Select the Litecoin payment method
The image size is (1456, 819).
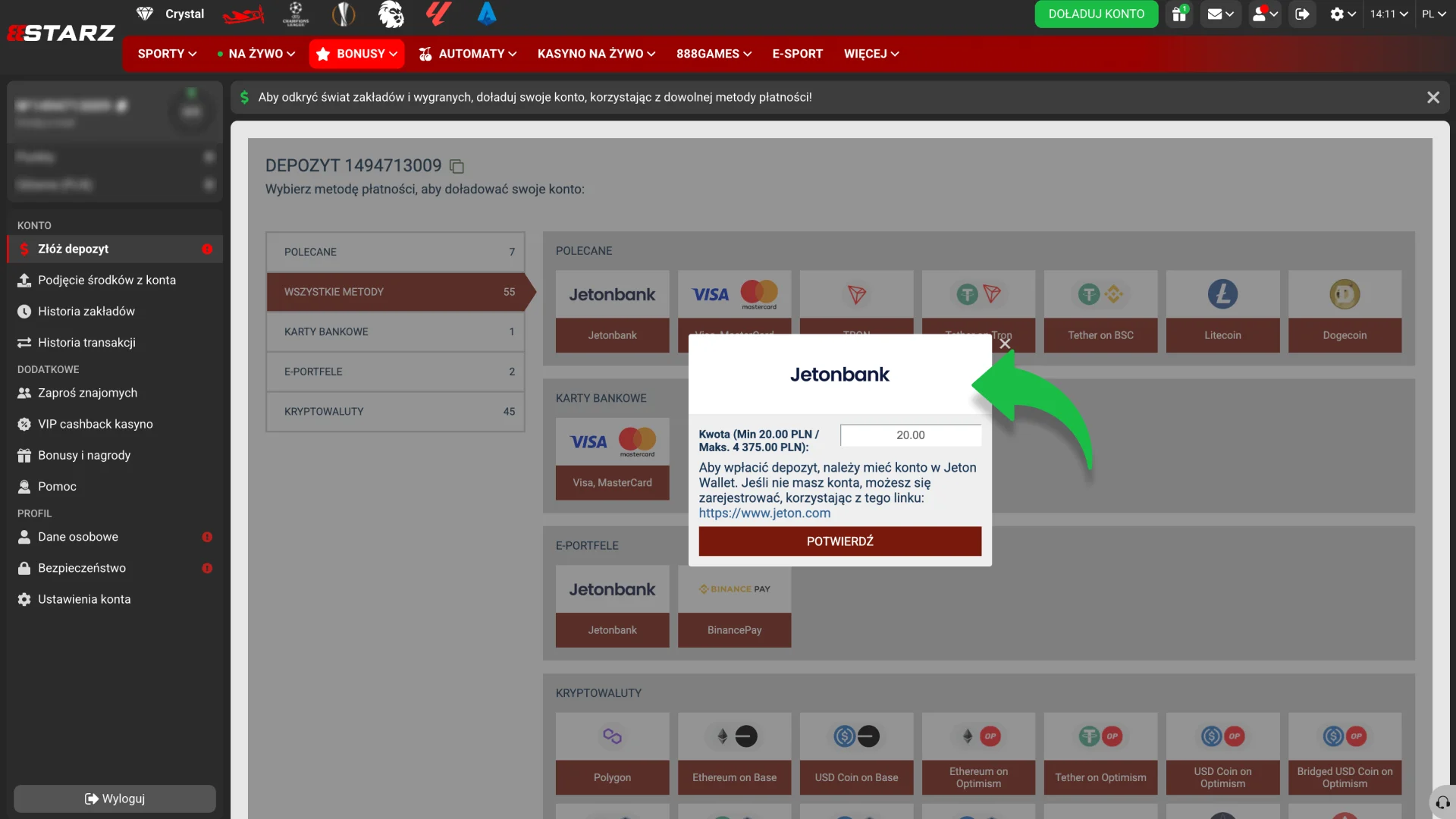(1222, 312)
